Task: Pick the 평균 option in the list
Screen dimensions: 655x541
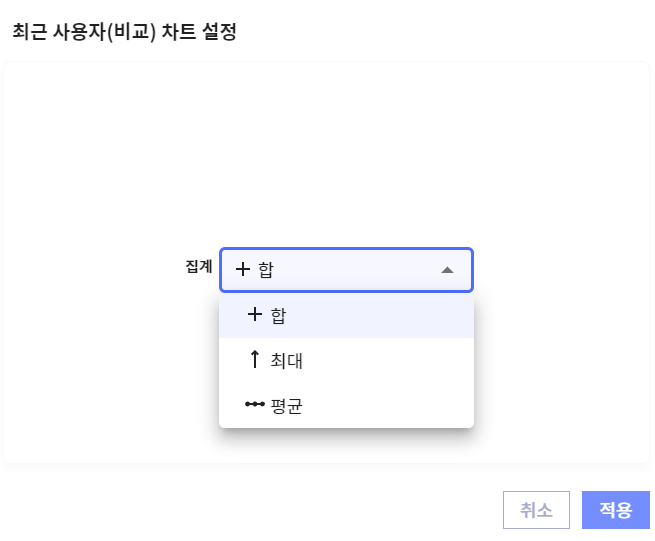Action: 346,405
